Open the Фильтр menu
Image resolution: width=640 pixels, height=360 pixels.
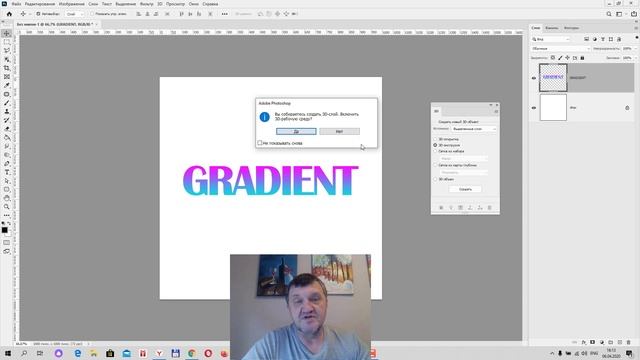pyautogui.click(x=147, y=4)
